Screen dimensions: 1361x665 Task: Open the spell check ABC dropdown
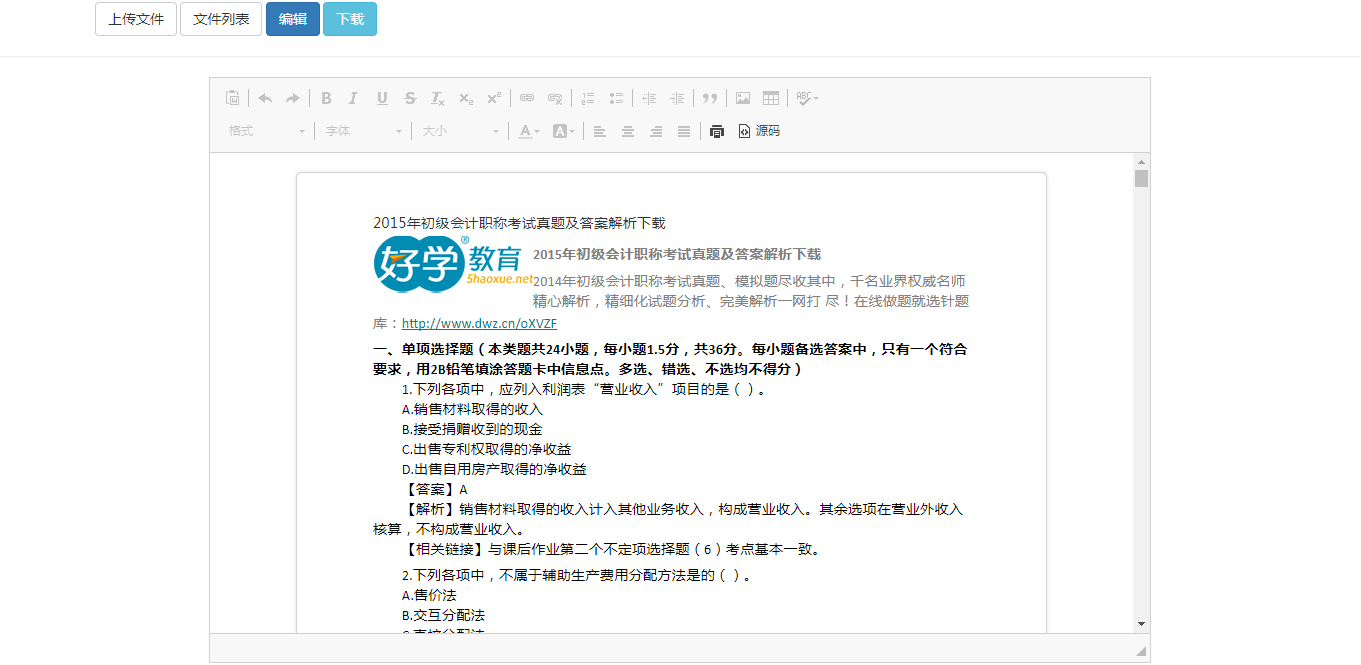tap(808, 98)
